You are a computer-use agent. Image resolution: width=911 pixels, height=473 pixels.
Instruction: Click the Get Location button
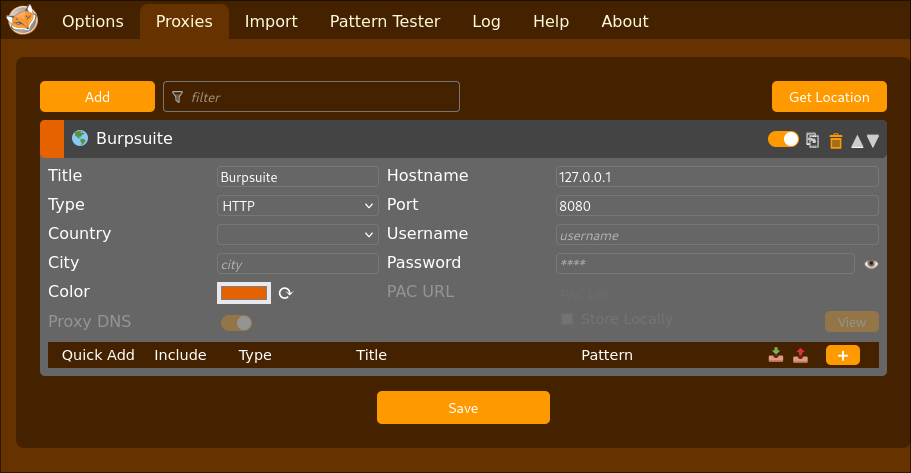pos(829,96)
